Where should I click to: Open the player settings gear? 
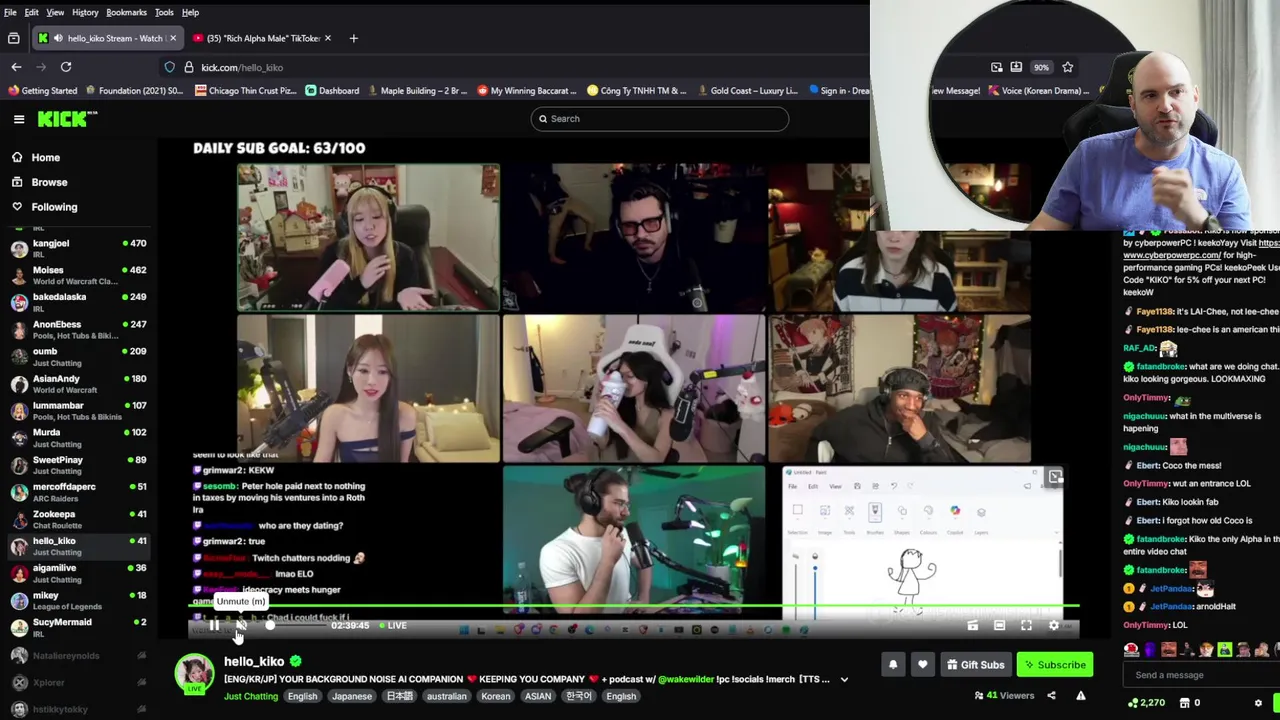(x=1053, y=625)
